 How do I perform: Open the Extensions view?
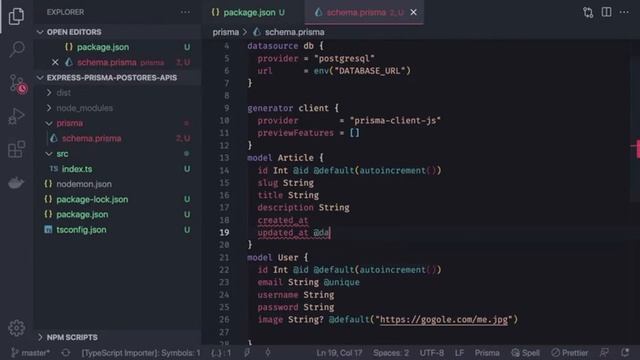tap(16, 149)
